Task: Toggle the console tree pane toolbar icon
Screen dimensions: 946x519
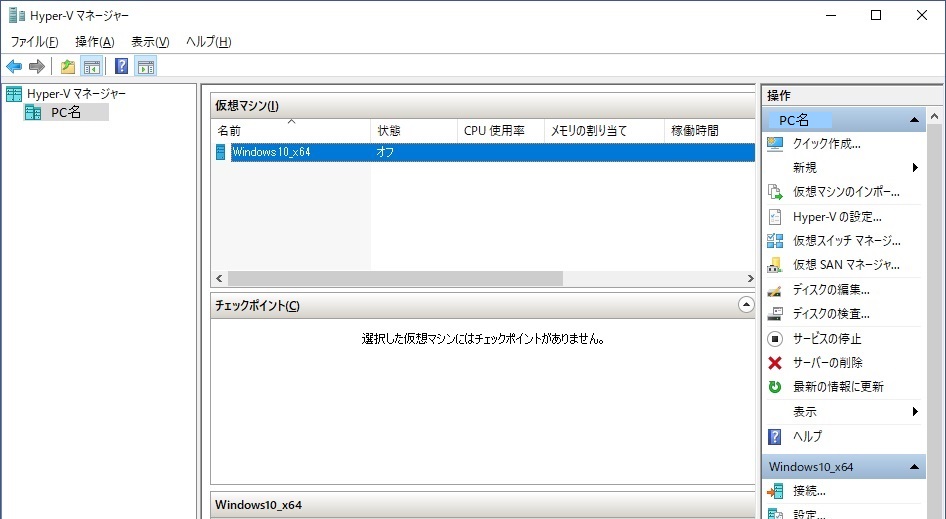Action: pos(92,66)
